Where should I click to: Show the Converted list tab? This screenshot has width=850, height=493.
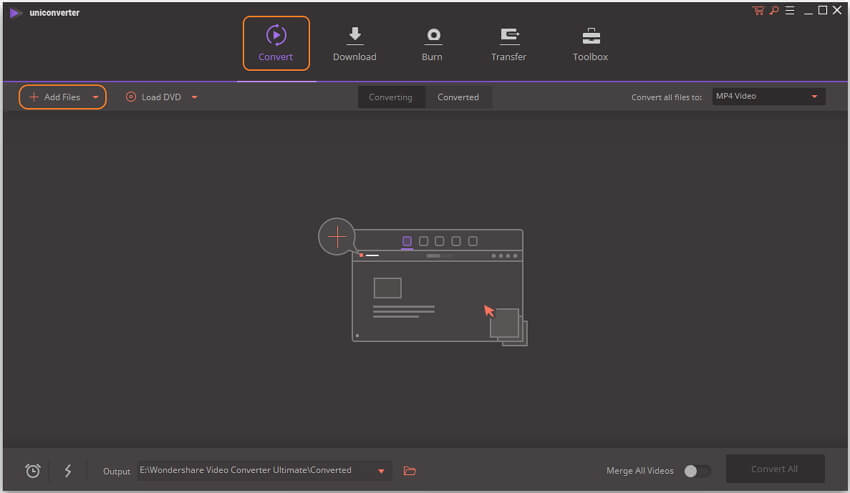click(x=458, y=98)
